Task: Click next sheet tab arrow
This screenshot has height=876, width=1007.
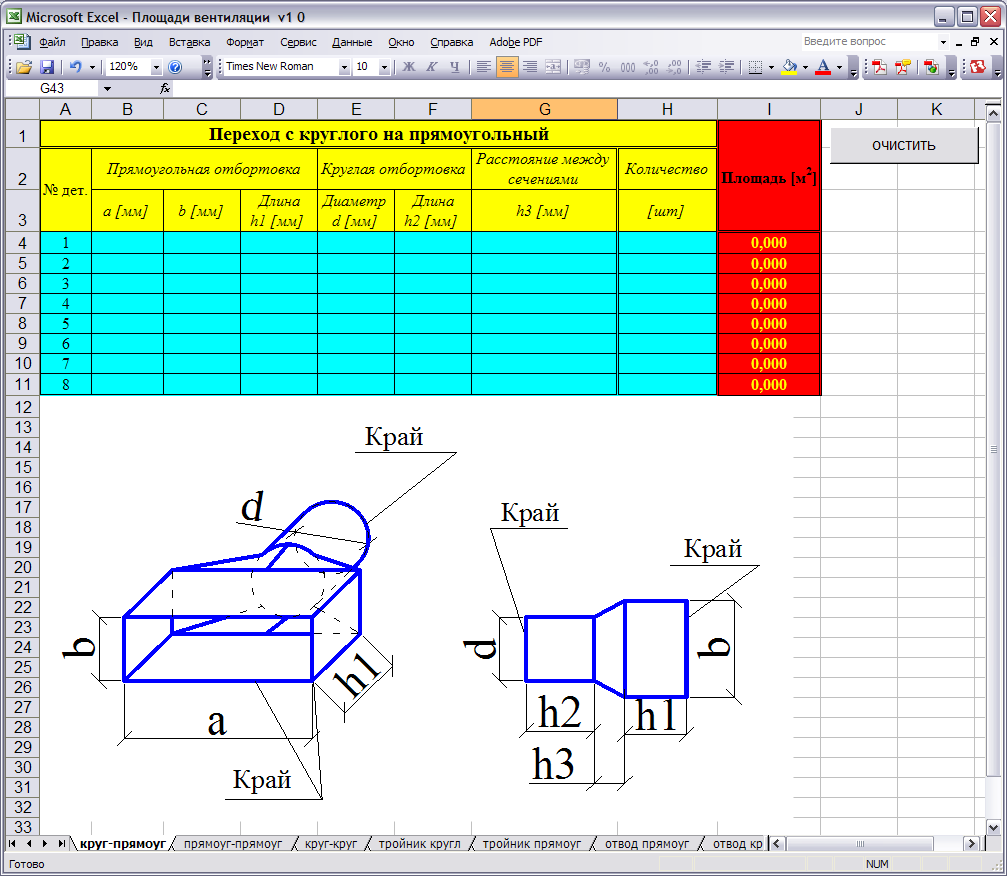Action: point(44,843)
